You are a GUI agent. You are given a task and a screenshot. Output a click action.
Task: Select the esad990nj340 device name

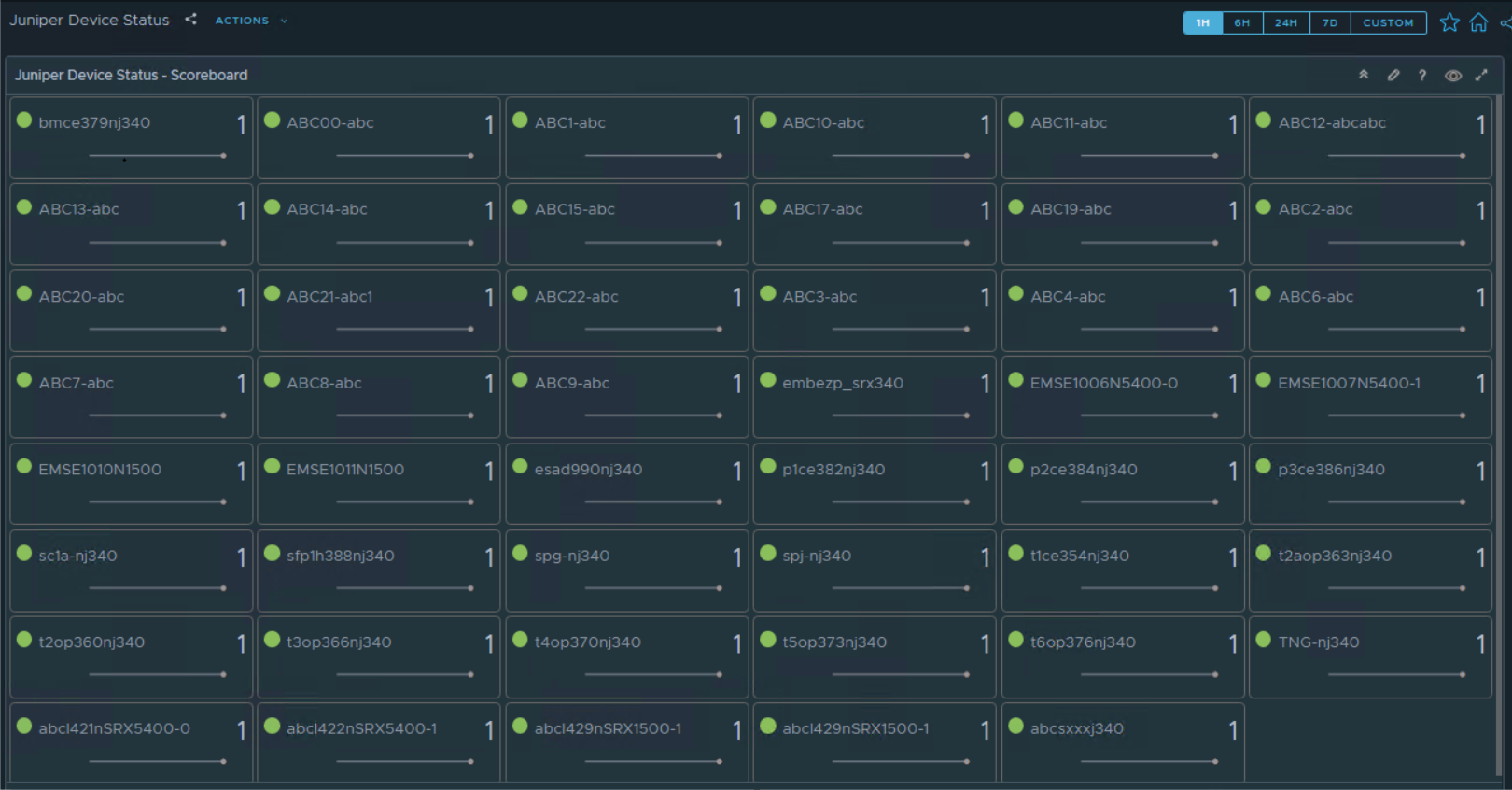588,469
